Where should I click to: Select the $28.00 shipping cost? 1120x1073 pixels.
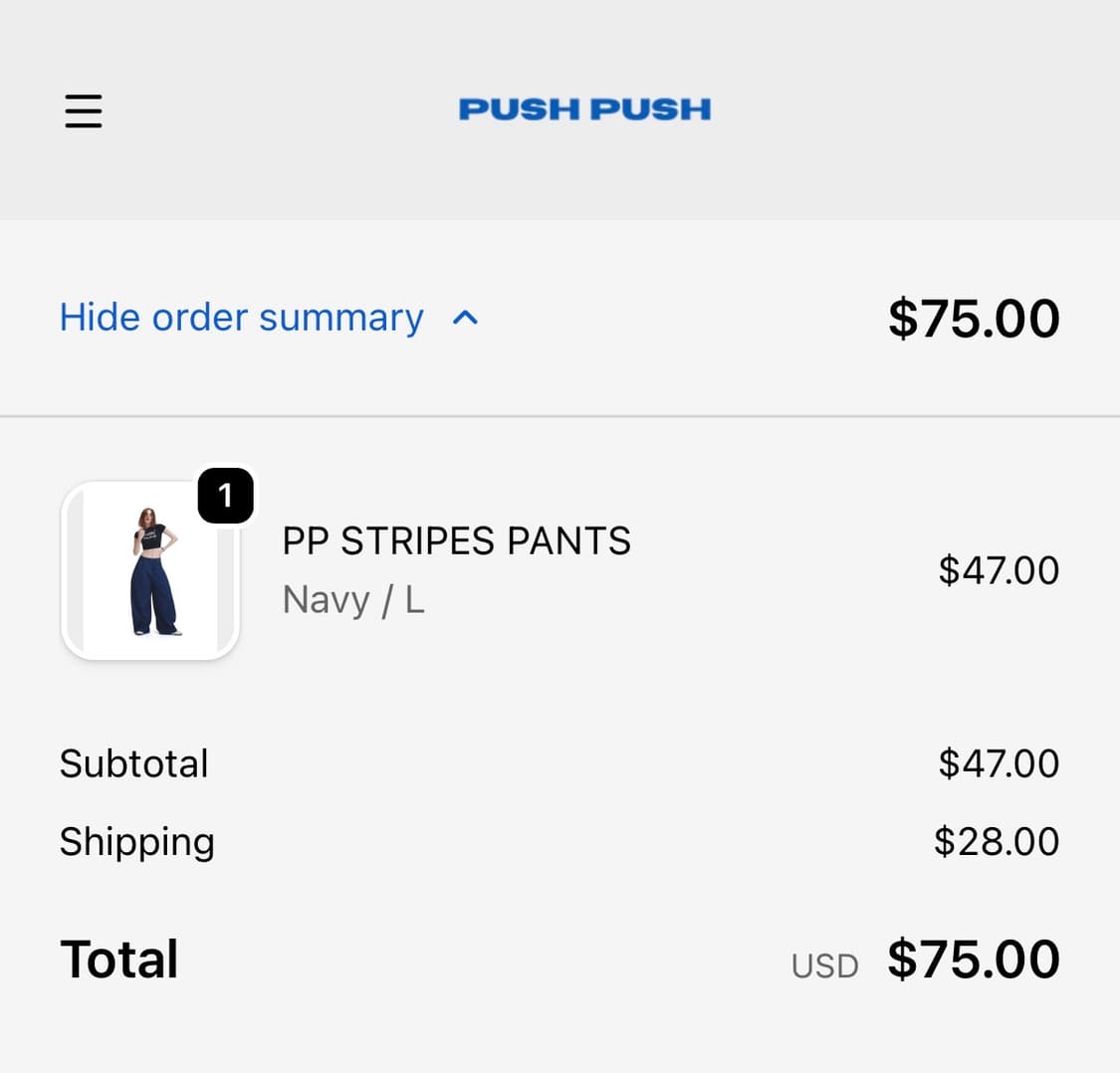click(x=996, y=842)
